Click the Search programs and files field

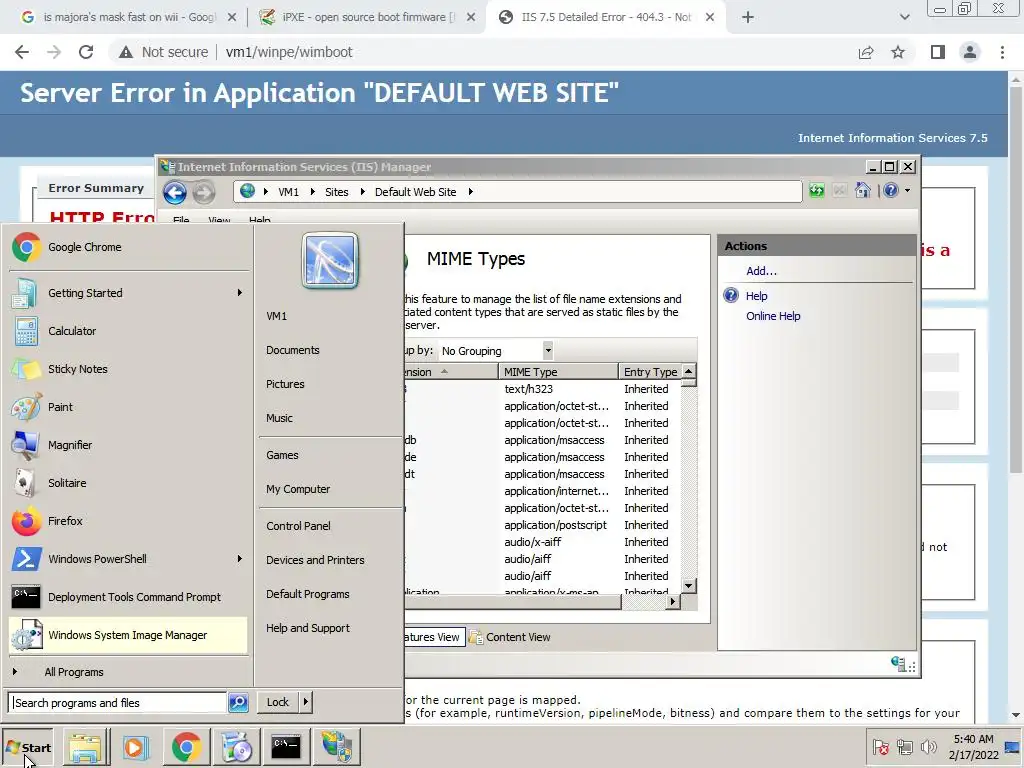(118, 703)
